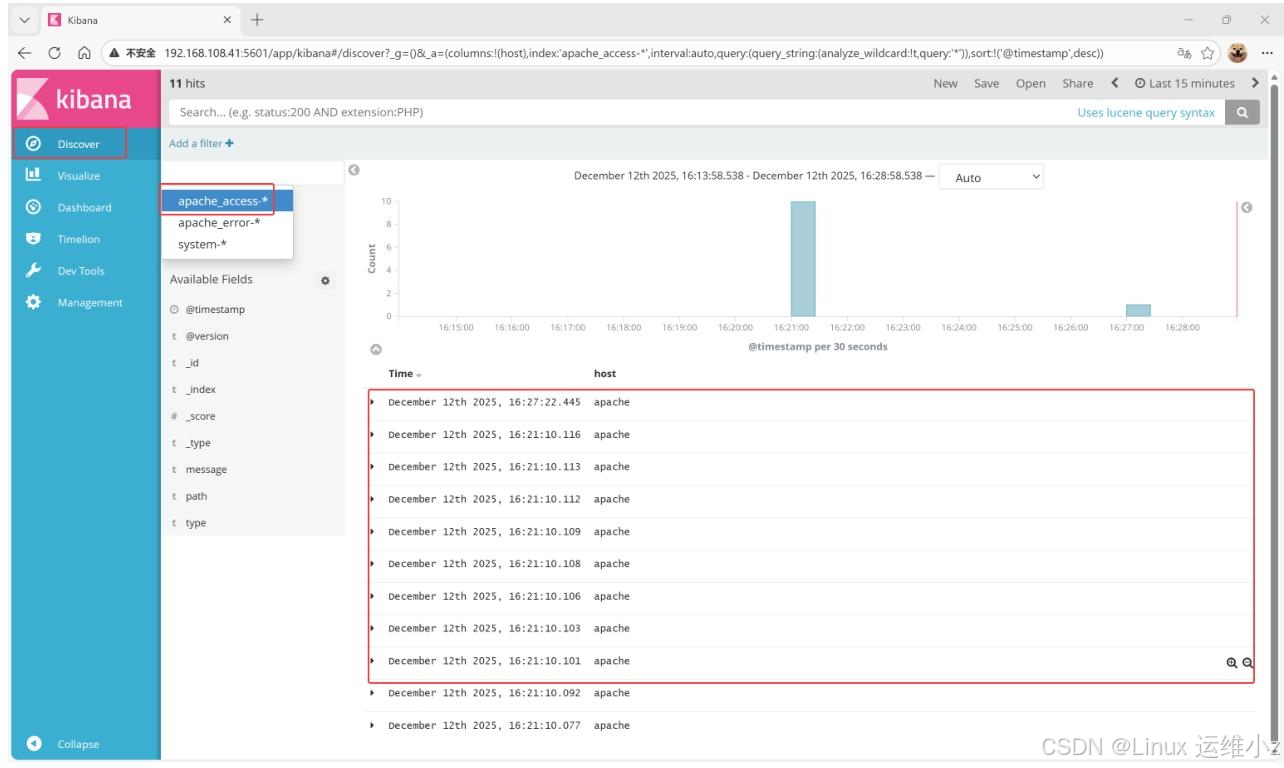The height and width of the screenshot is (768, 1284).
Task: Click the search magnifier button
Action: point(1242,113)
